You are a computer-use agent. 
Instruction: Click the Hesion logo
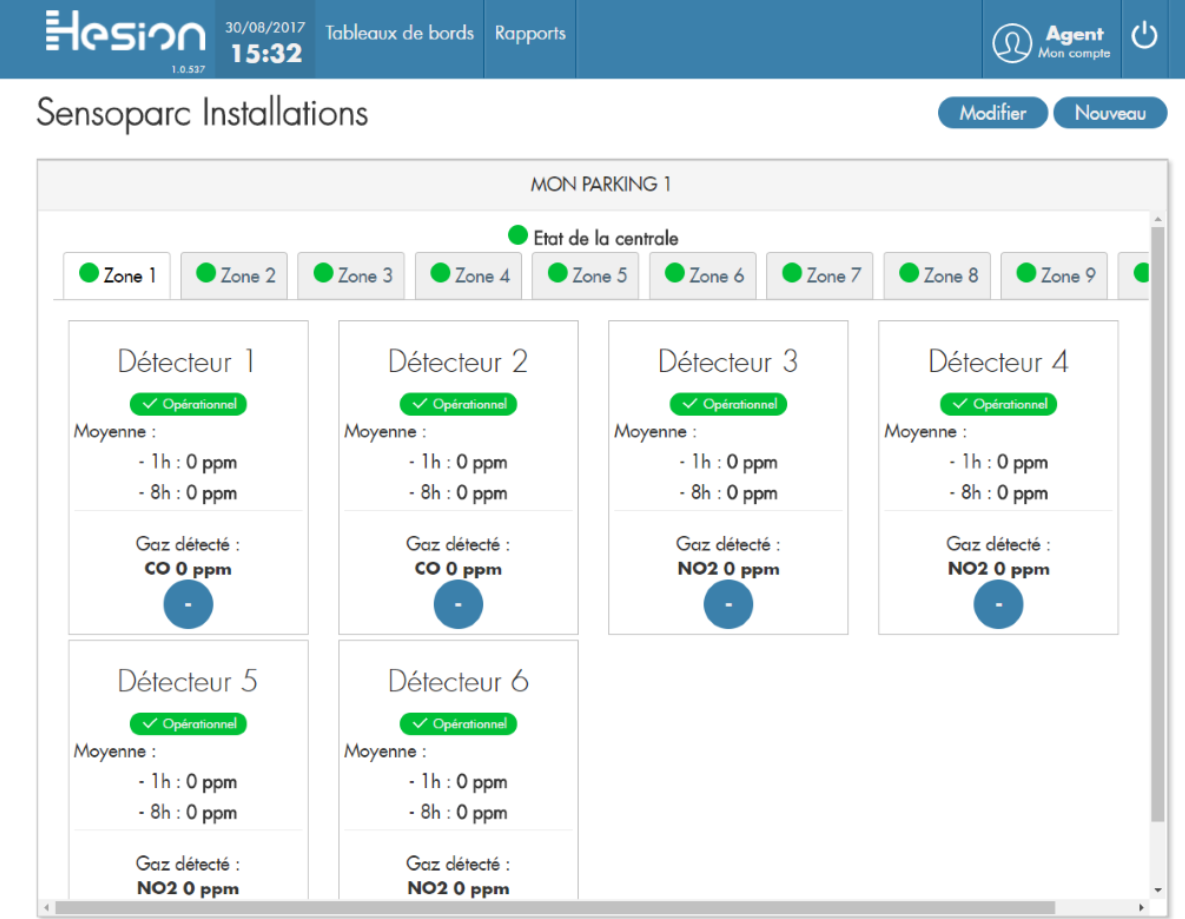(x=125, y=33)
